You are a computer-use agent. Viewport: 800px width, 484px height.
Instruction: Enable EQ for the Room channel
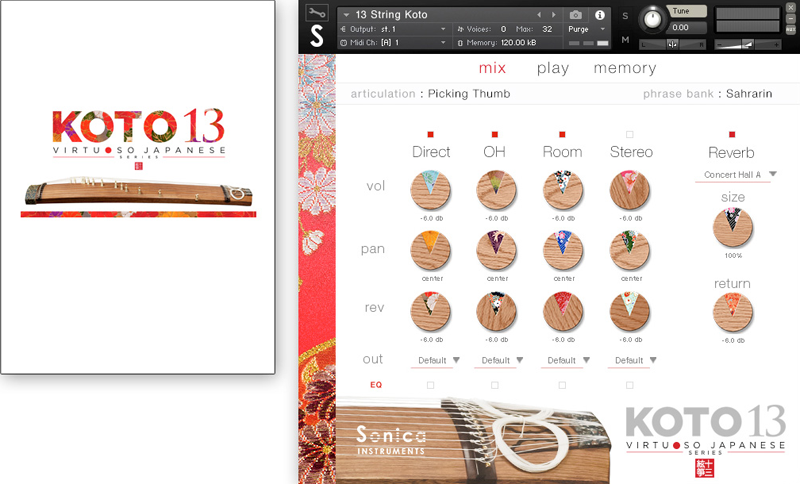(562, 385)
